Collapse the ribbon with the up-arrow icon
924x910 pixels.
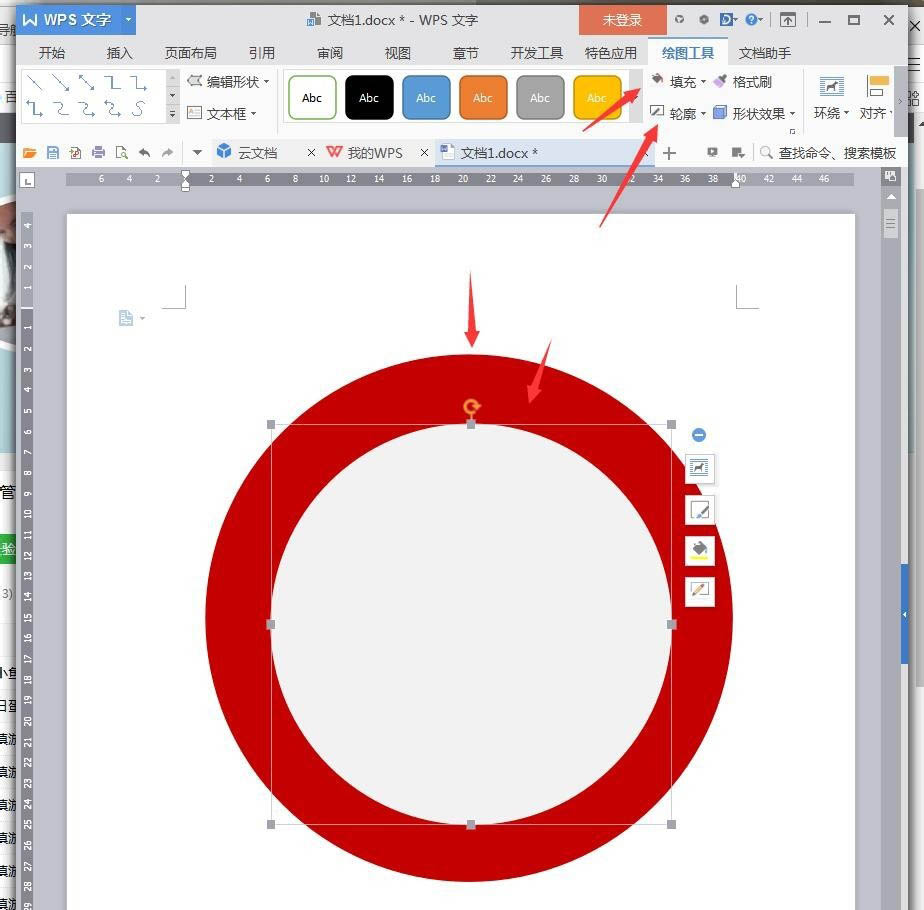[x=788, y=20]
